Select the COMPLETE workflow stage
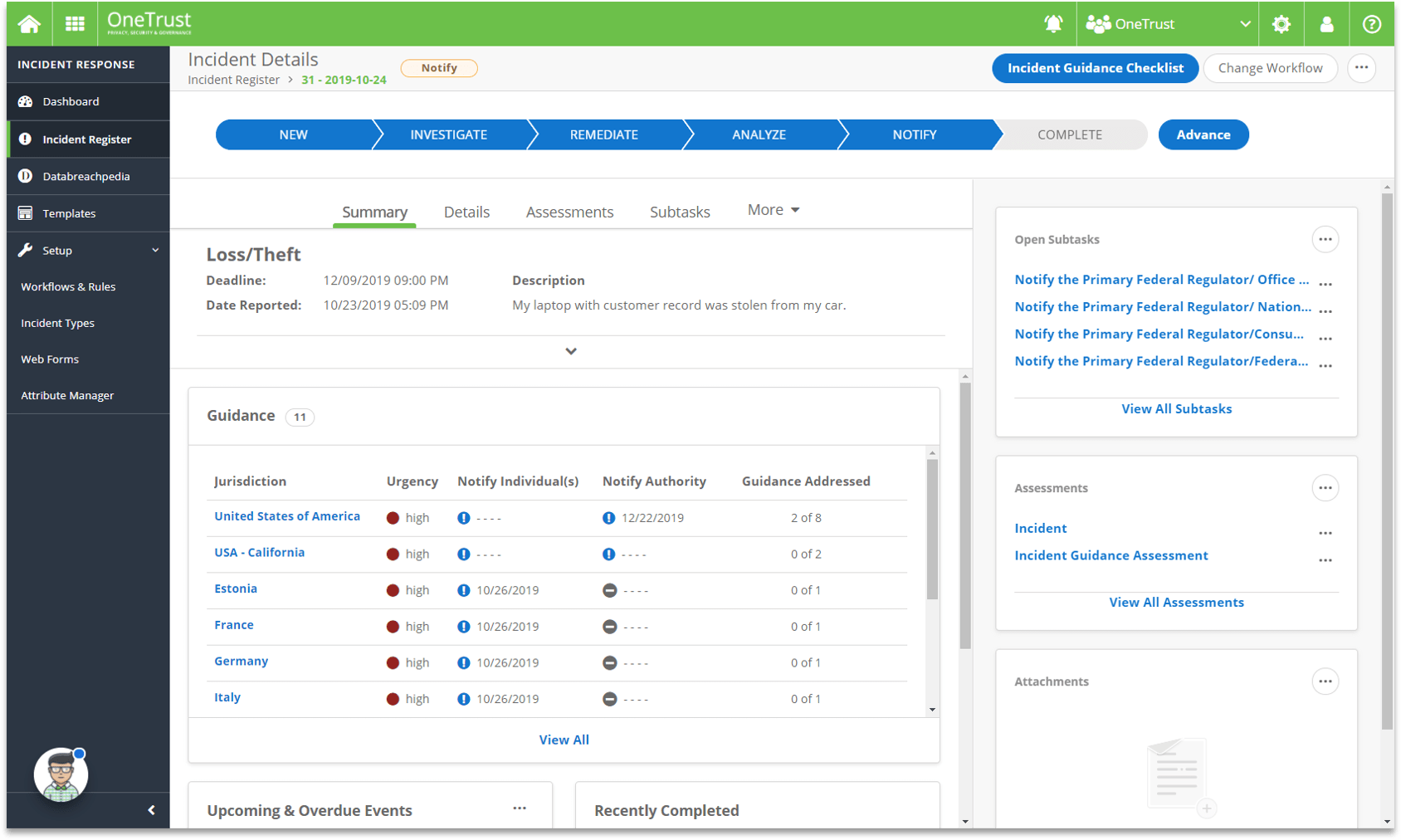 point(1069,134)
